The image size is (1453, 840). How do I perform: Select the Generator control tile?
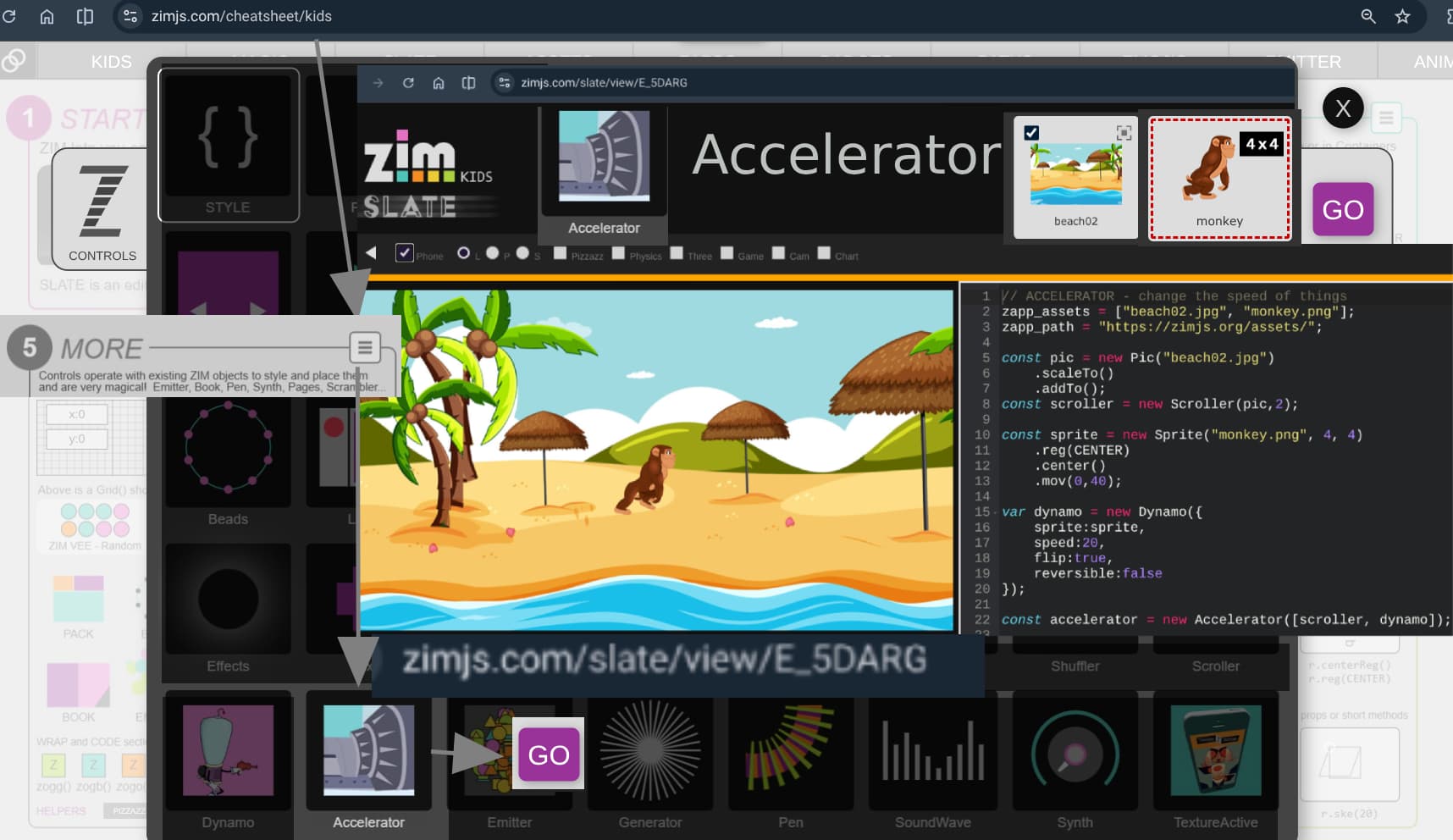pyautogui.click(x=650, y=762)
